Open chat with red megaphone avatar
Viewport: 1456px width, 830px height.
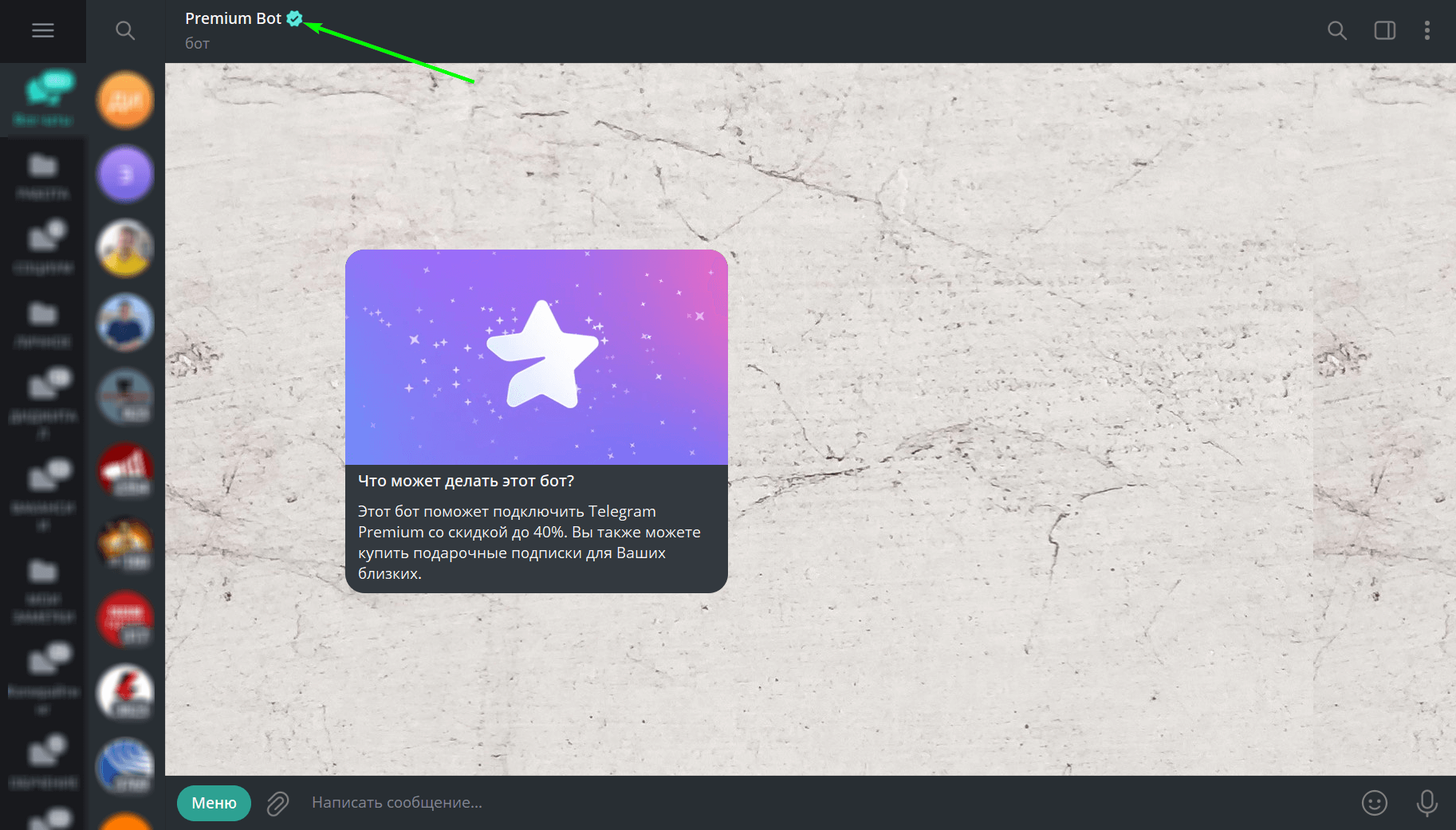click(125, 471)
